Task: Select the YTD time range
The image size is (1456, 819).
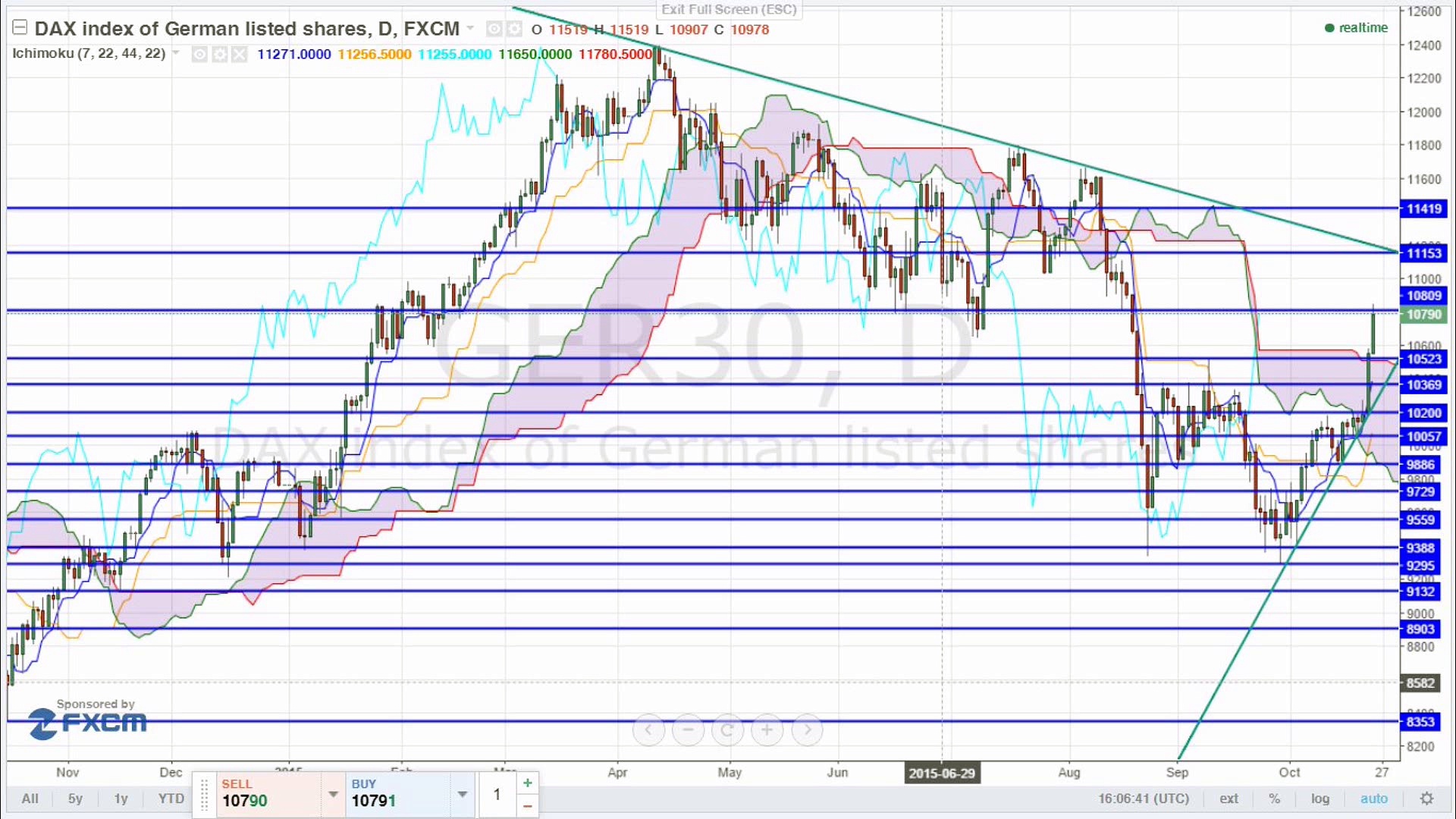Action: [171, 799]
